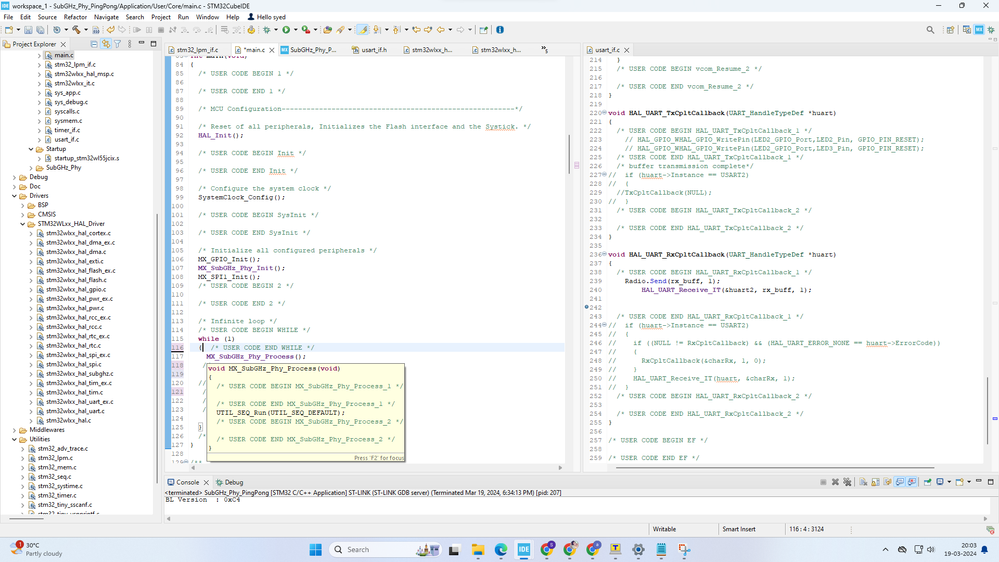
Task: Open the toolbar search magnifier icon
Action: tap(930, 30)
